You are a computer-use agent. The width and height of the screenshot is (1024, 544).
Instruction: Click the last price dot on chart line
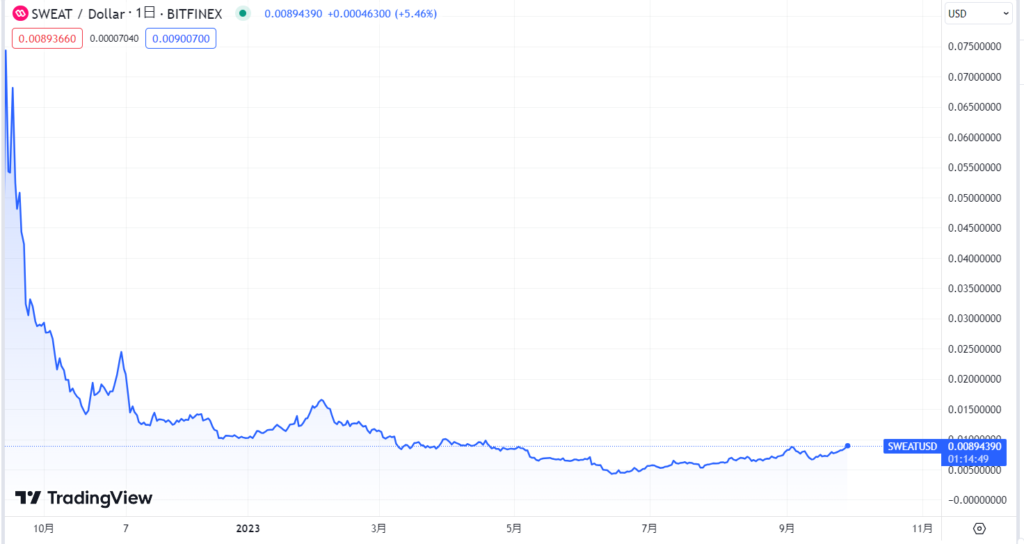click(x=848, y=445)
